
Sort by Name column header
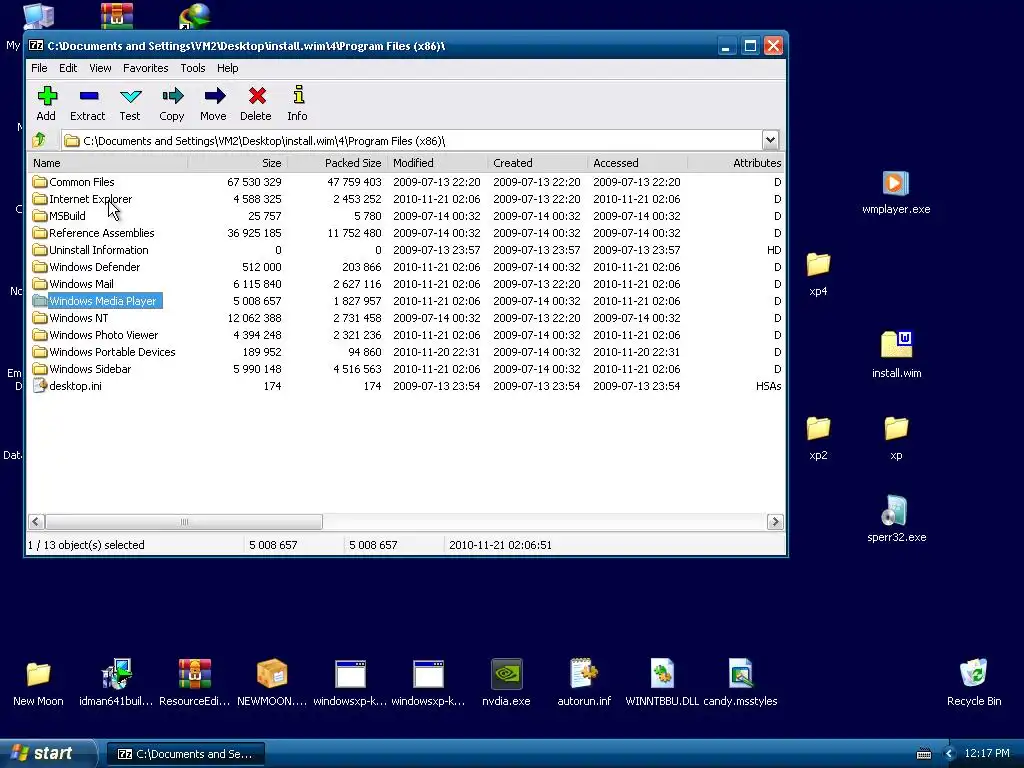click(x=107, y=163)
